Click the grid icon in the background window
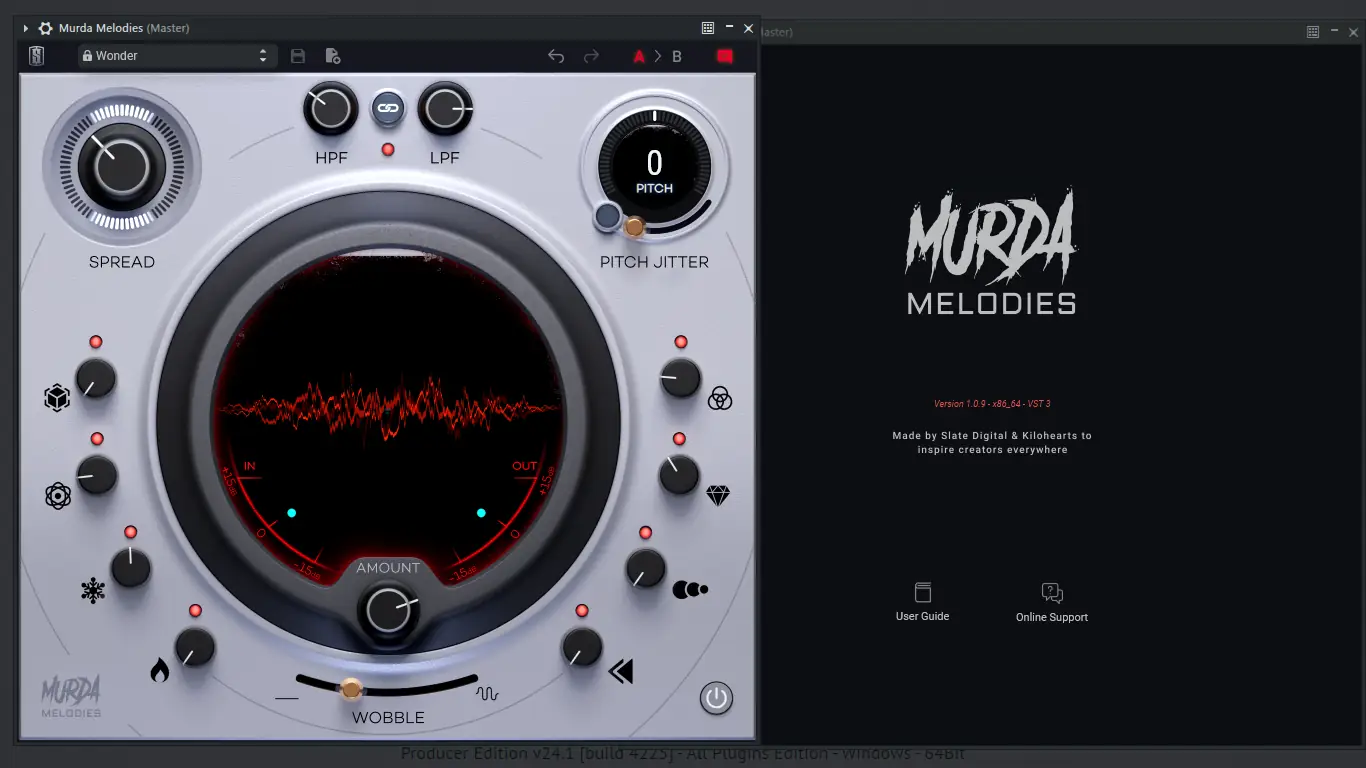This screenshot has height=768, width=1366. click(1313, 32)
